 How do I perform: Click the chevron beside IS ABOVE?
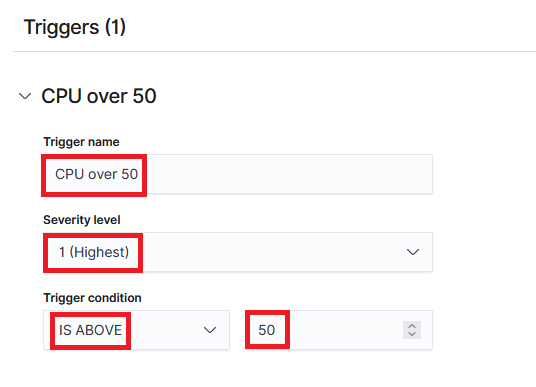pos(210,330)
